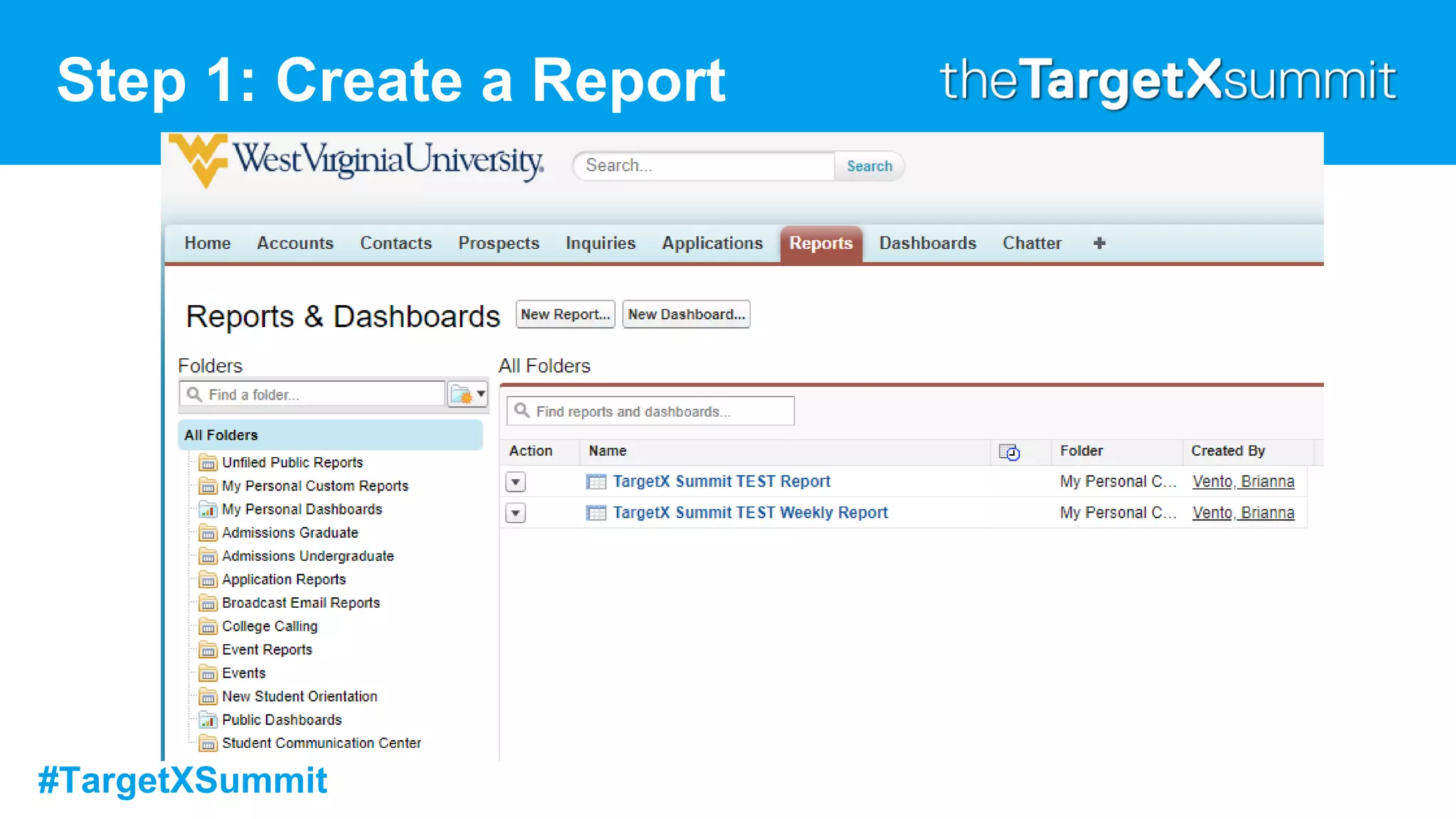Click the New Report button

tap(565, 314)
